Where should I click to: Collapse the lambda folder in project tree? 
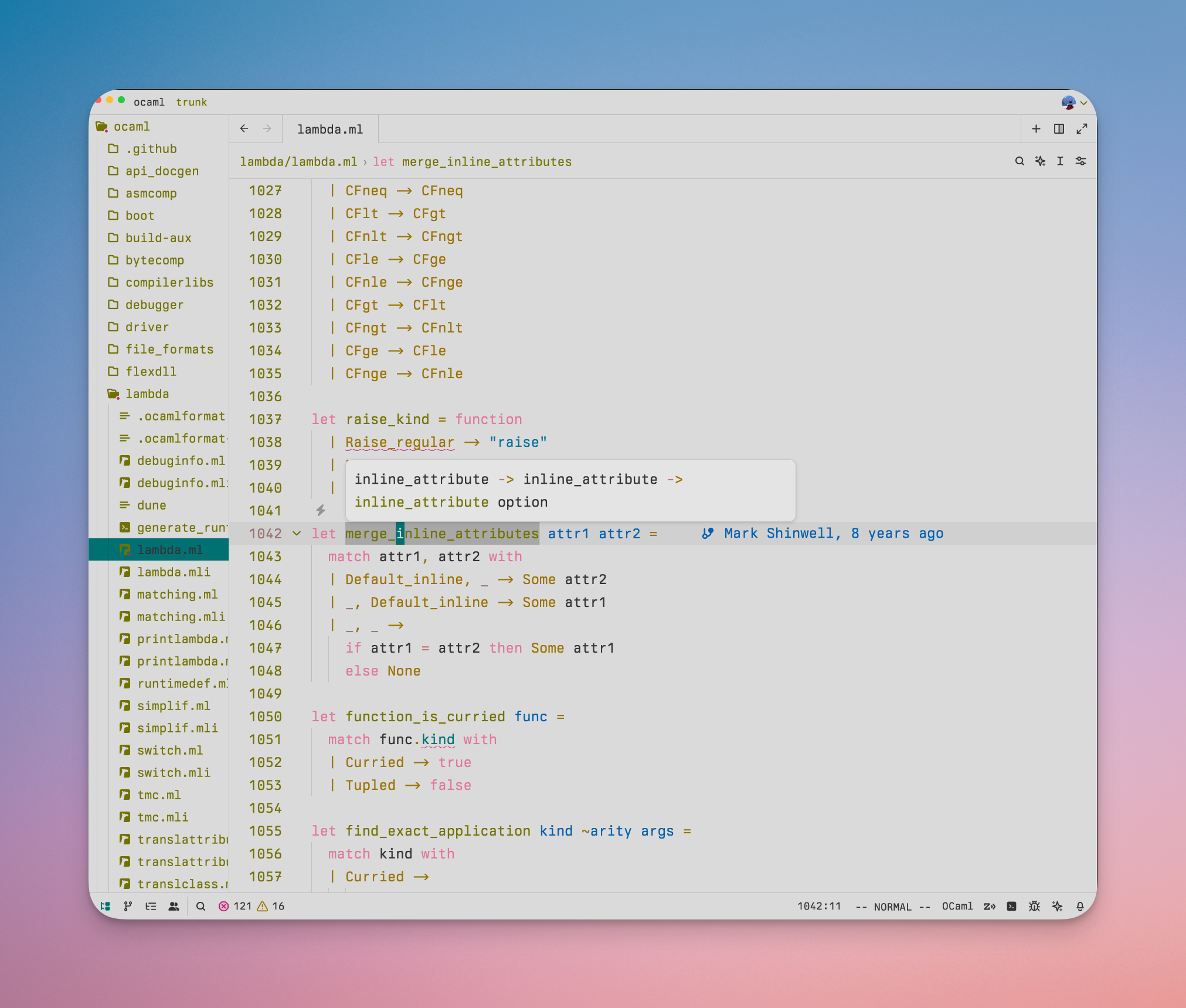click(147, 394)
